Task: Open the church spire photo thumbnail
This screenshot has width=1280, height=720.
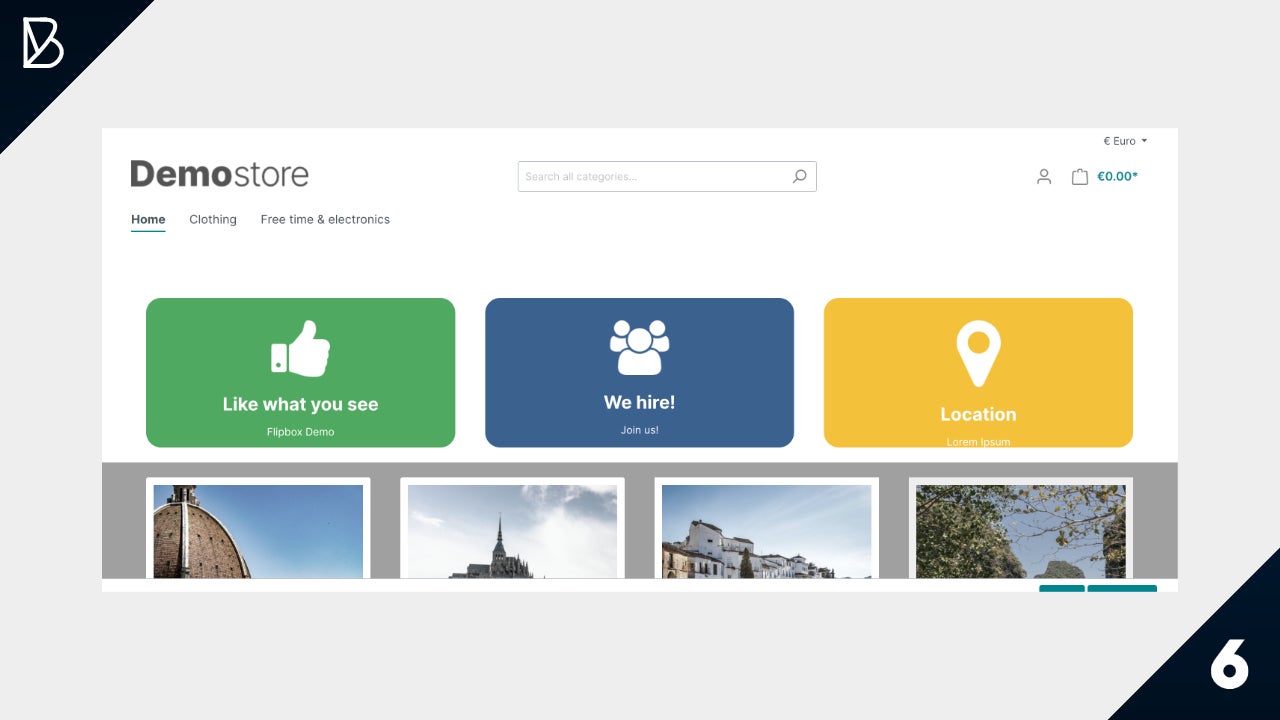Action: (x=512, y=530)
